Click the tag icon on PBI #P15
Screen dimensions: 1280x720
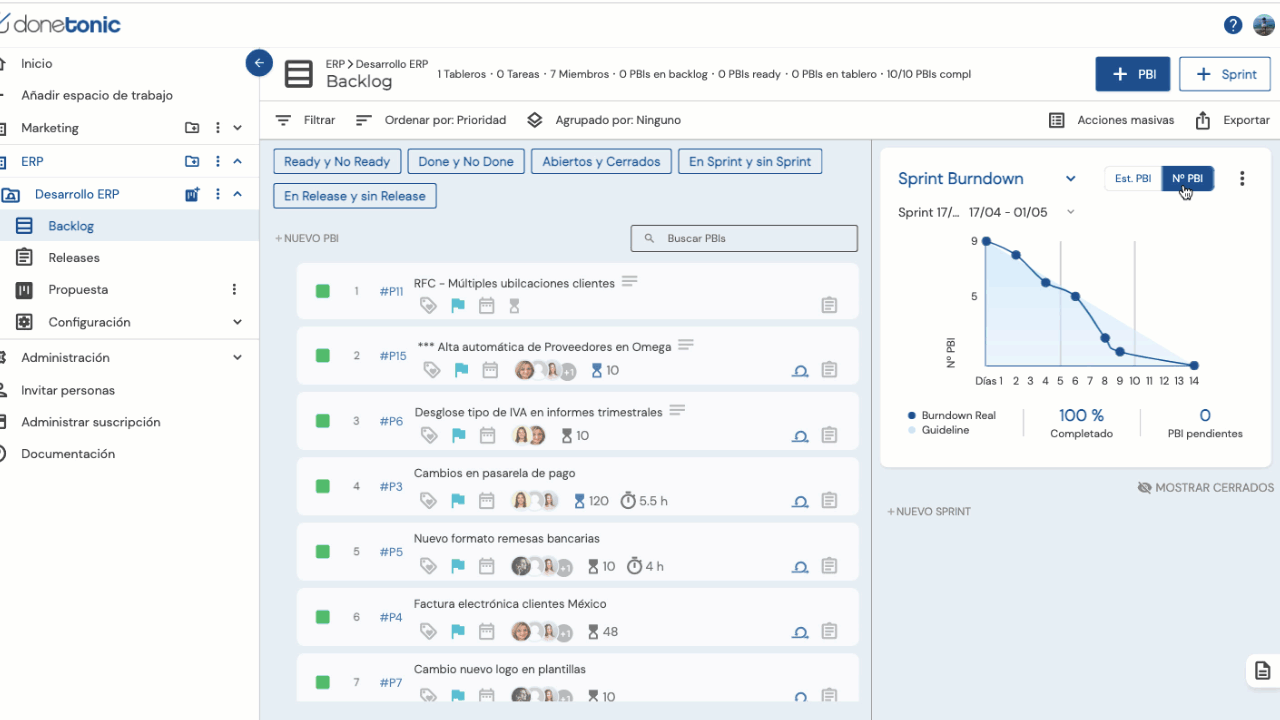[x=431, y=370]
